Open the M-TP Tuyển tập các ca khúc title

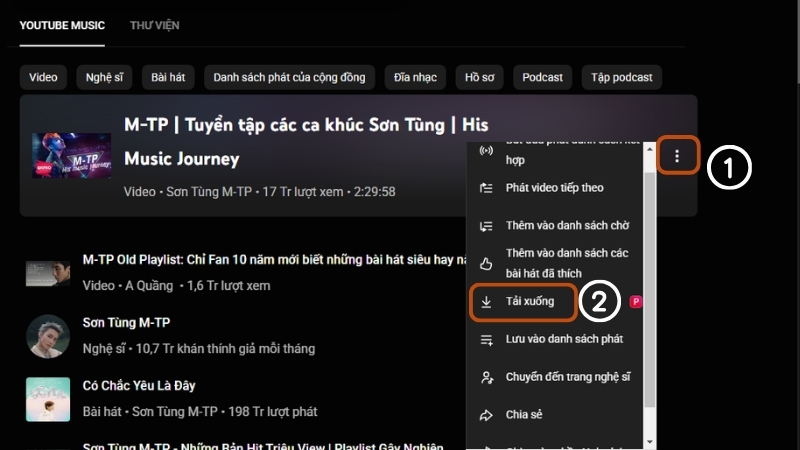(x=306, y=142)
